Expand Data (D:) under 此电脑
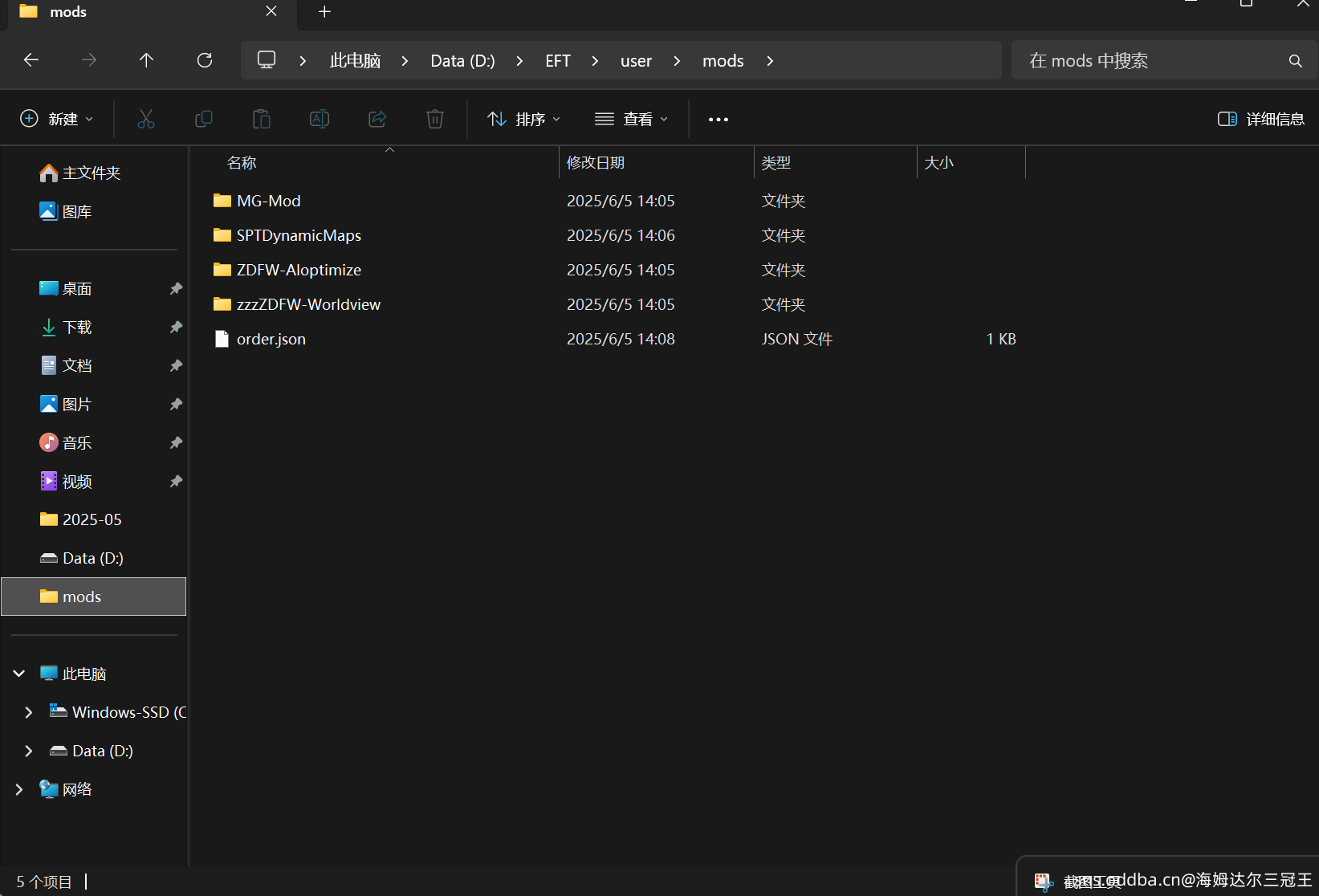1319x896 pixels. tap(29, 751)
